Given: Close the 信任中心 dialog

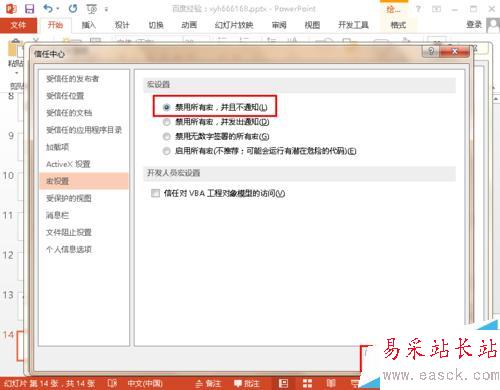Looking at the screenshot, I should [454, 52].
